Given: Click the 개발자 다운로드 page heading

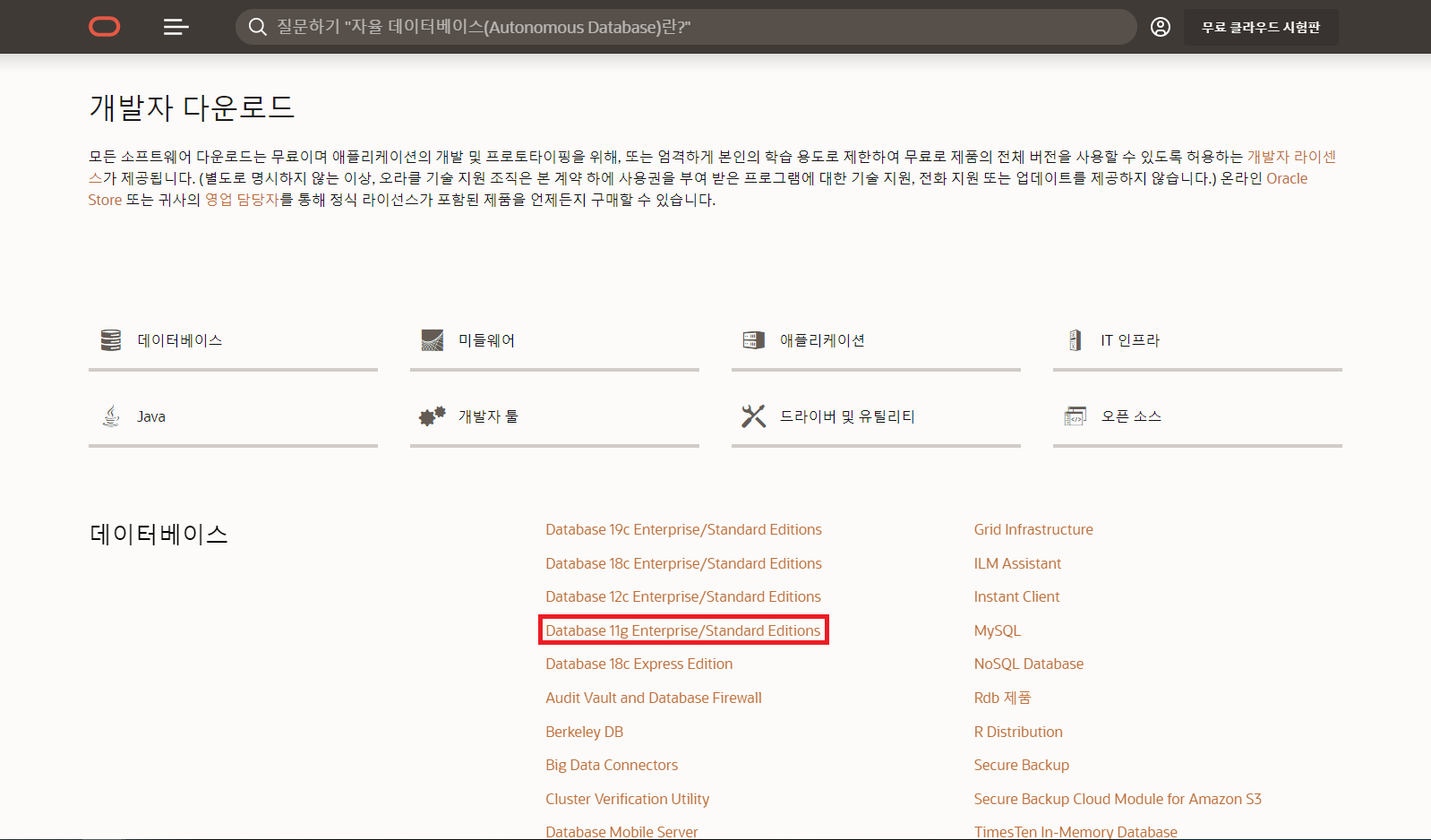Looking at the screenshot, I should (192, 107).
